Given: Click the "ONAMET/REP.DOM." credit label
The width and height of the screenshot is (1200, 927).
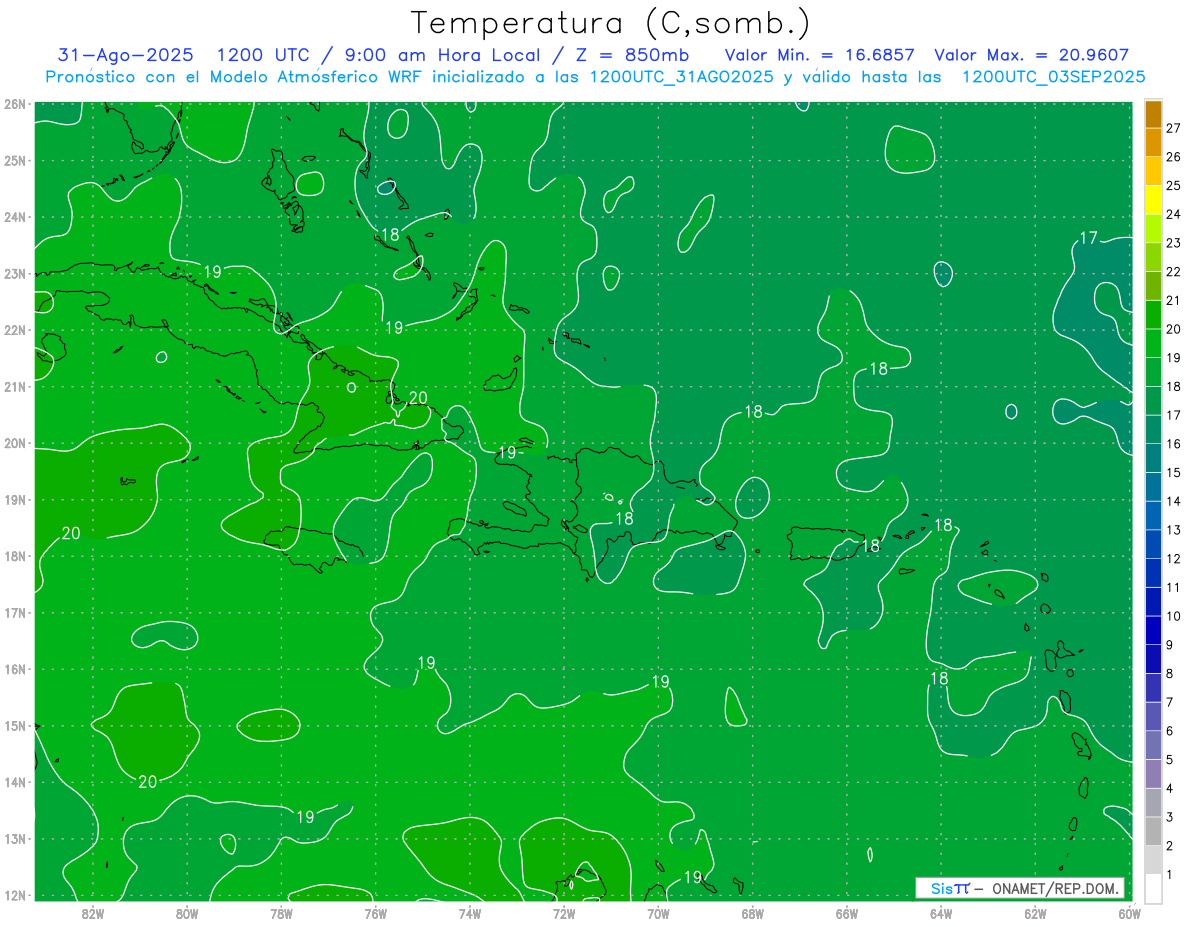Looking at the screenshot, I should click(x=1057, y=888).
